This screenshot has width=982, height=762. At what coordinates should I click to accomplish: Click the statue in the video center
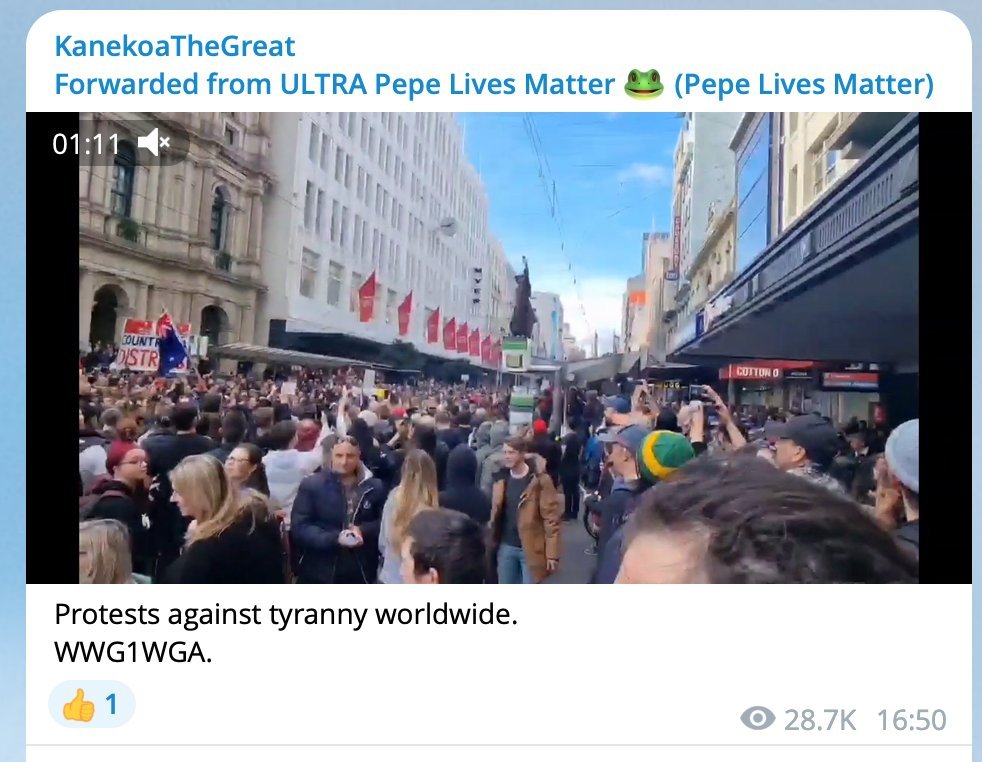[x=522, y=301]
